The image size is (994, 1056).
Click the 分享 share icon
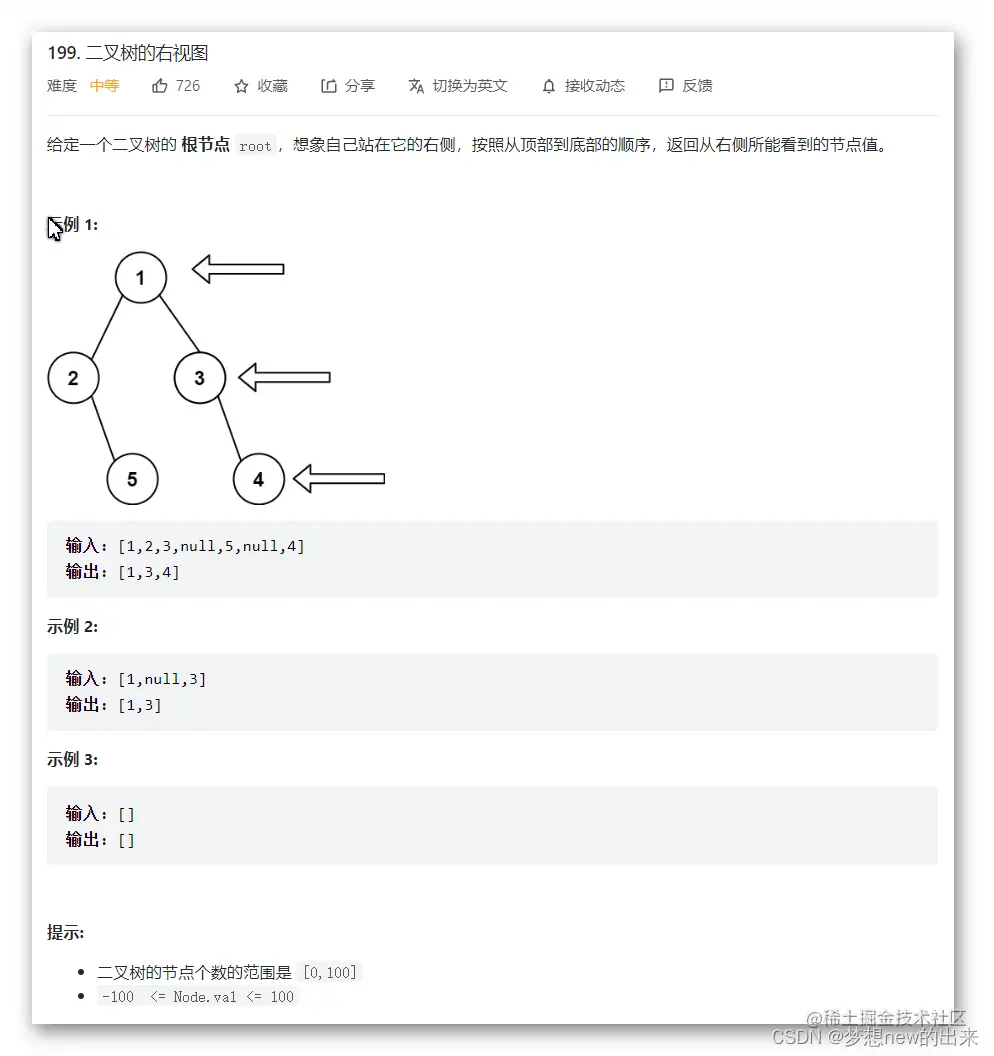pos(328,85)
